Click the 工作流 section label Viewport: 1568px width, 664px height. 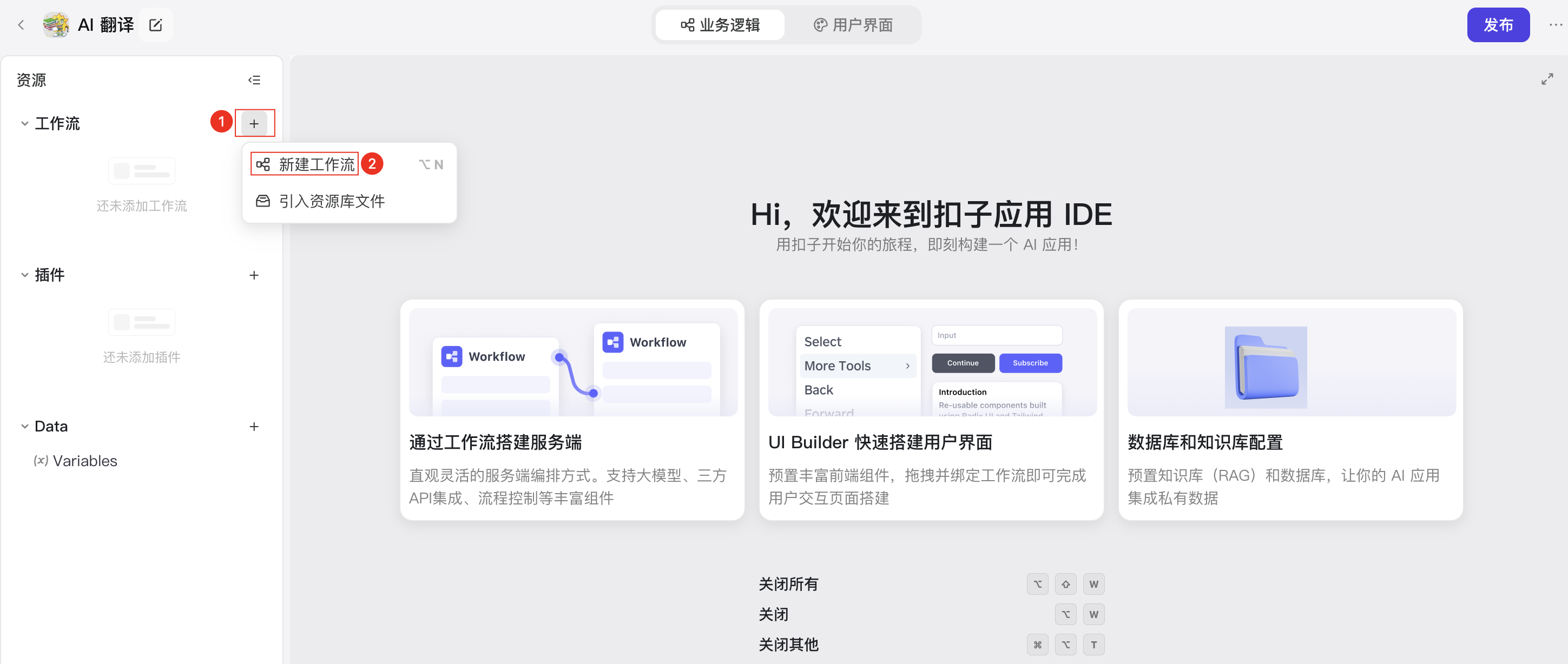57,123
